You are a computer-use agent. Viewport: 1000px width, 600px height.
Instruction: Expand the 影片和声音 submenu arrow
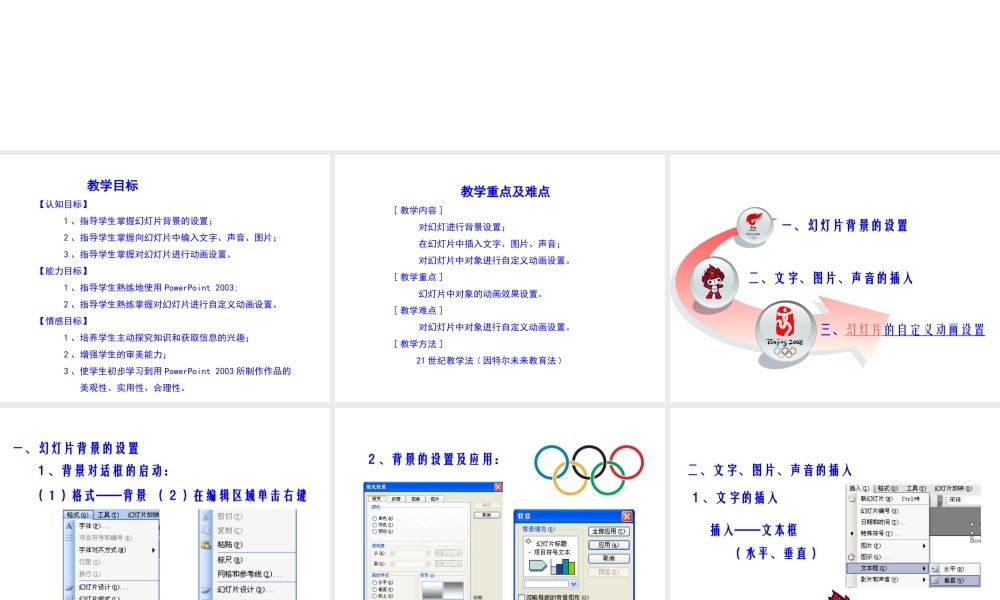pos(924,580)
